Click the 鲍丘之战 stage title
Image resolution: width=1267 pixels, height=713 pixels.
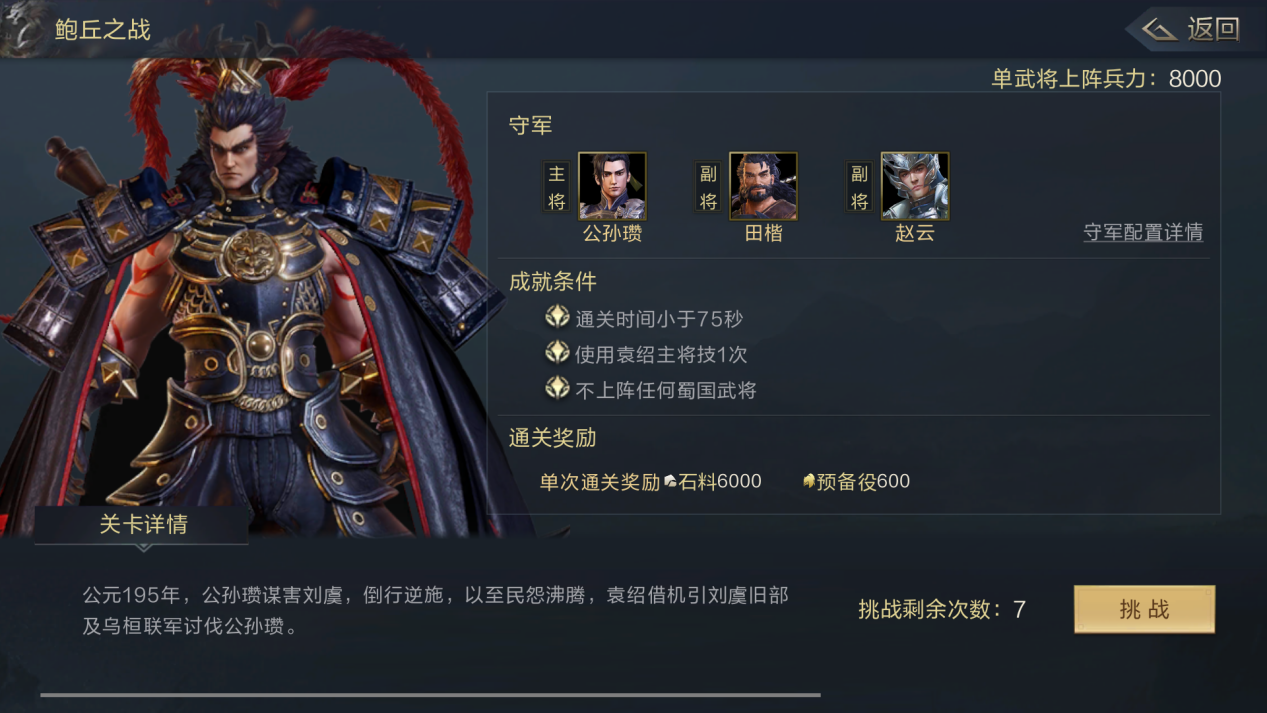102,30
